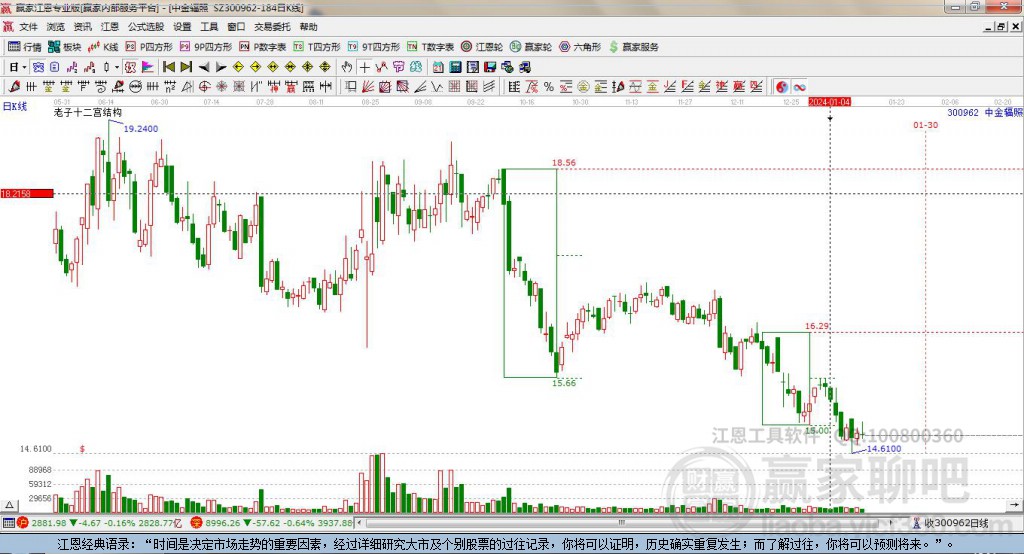
Task: Open the 文件 menu
Action: coord(28,27)
